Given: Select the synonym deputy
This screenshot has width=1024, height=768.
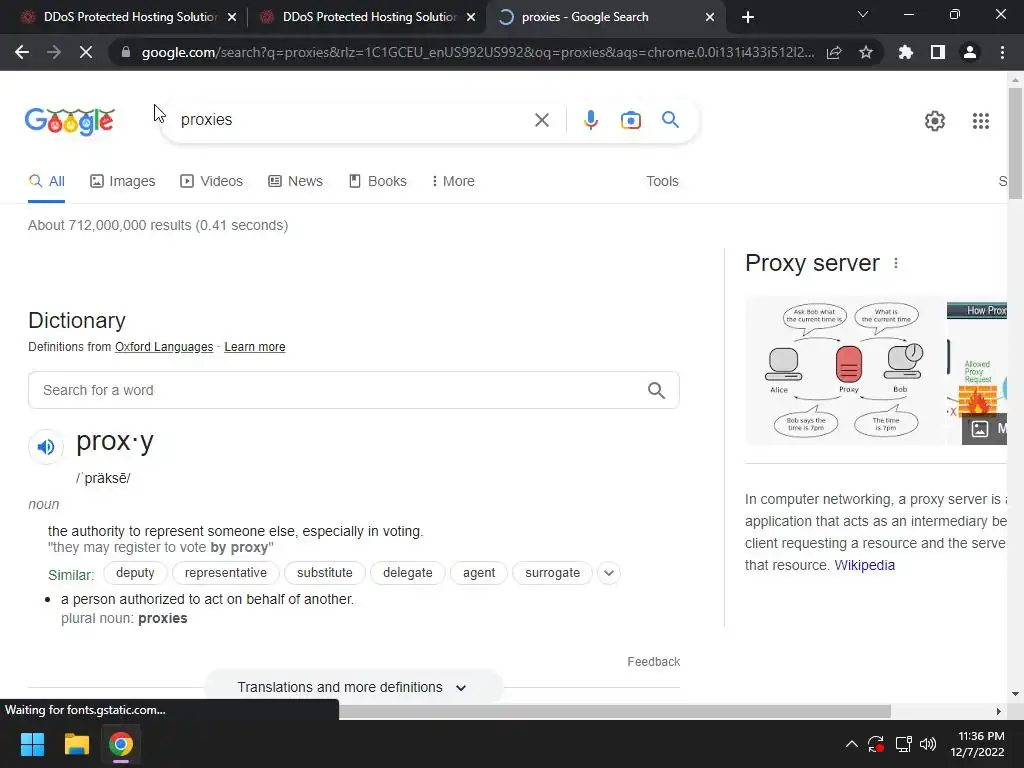Looking at the screenshot, I should tap(135, 573).
